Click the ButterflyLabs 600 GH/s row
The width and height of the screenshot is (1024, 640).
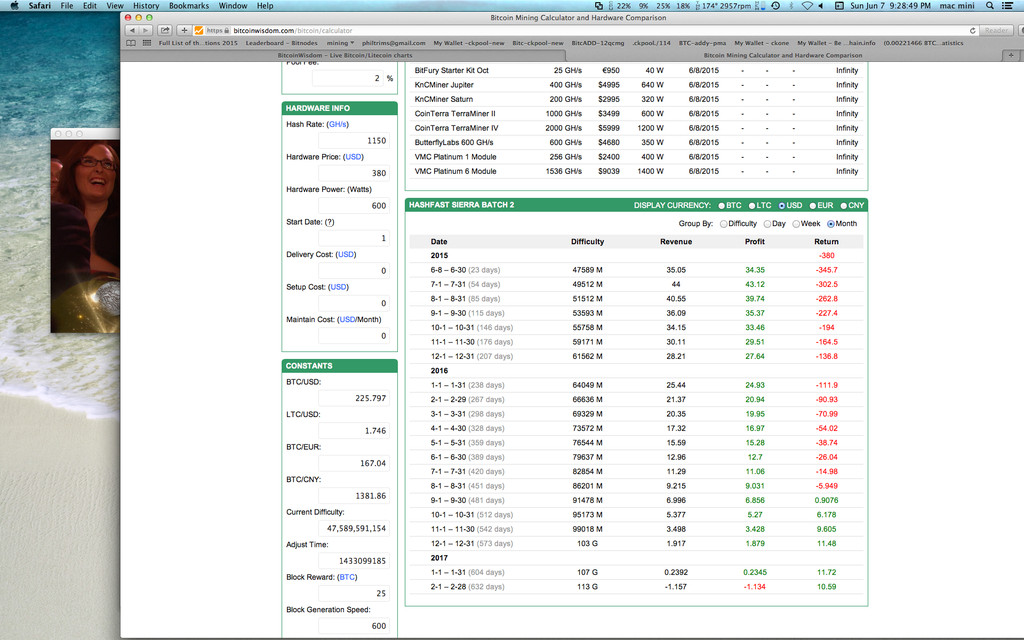pos(636,142)
